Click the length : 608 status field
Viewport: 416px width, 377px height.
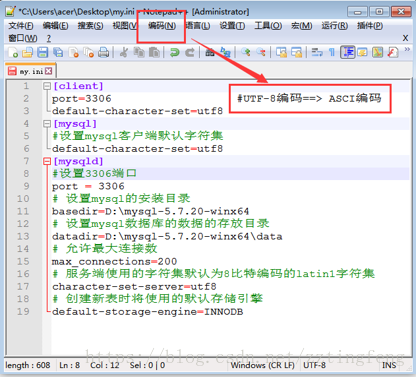(x=28, y=365)
